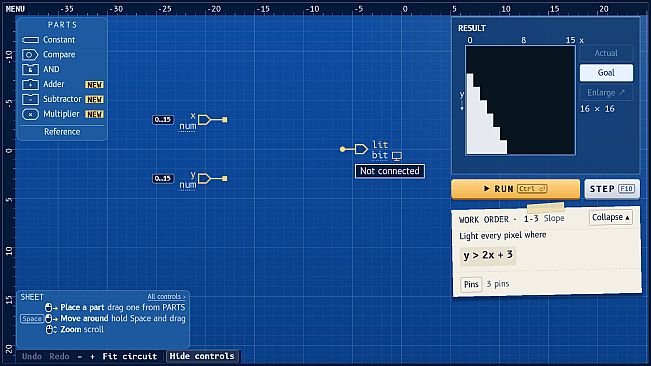This screenshot has height=366, width=651.
Task: Click the 16 × 16 size label
Action: coord(597,109)
